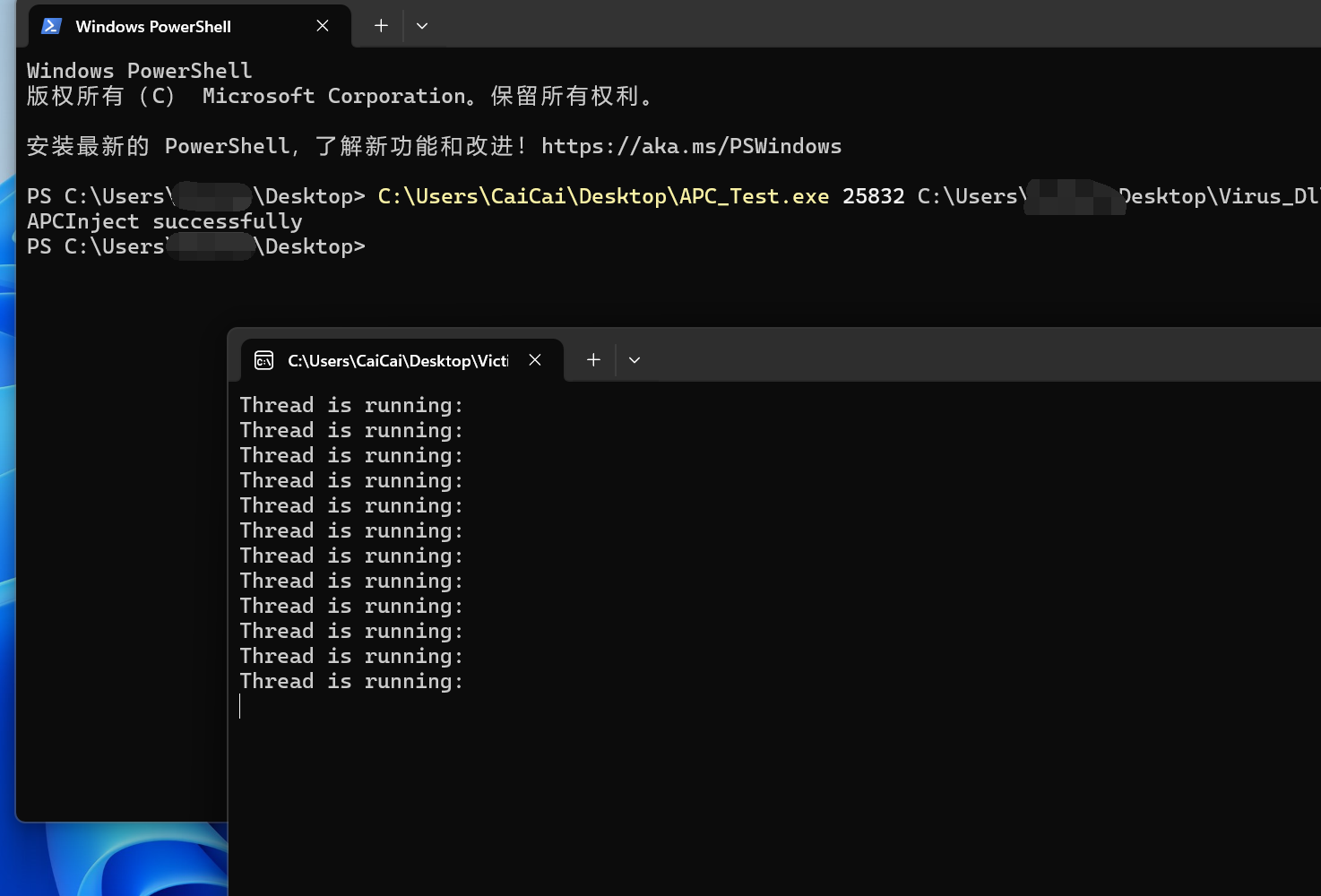The image size is (1321, 896).
Task: Open the https://aka.ms/PSWindows link
Action: (691, 146)
